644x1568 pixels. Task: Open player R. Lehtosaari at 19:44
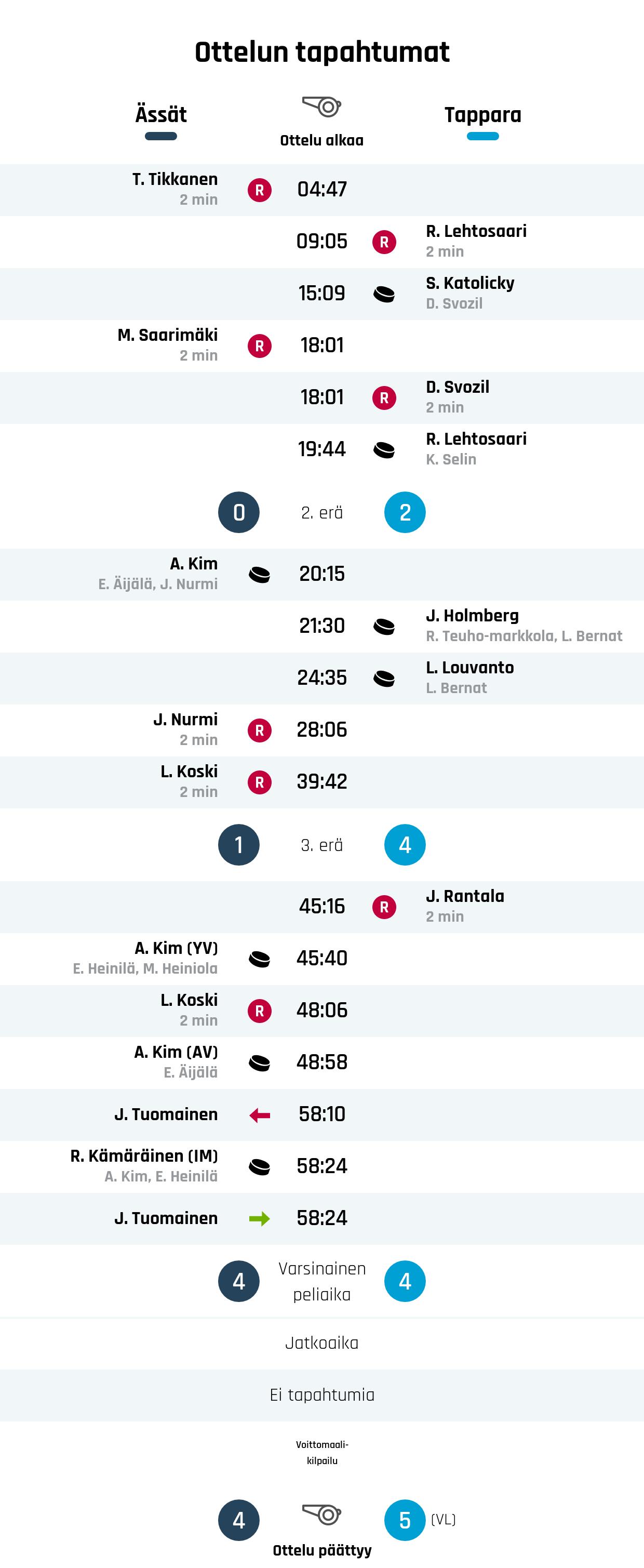pos(476,439)
